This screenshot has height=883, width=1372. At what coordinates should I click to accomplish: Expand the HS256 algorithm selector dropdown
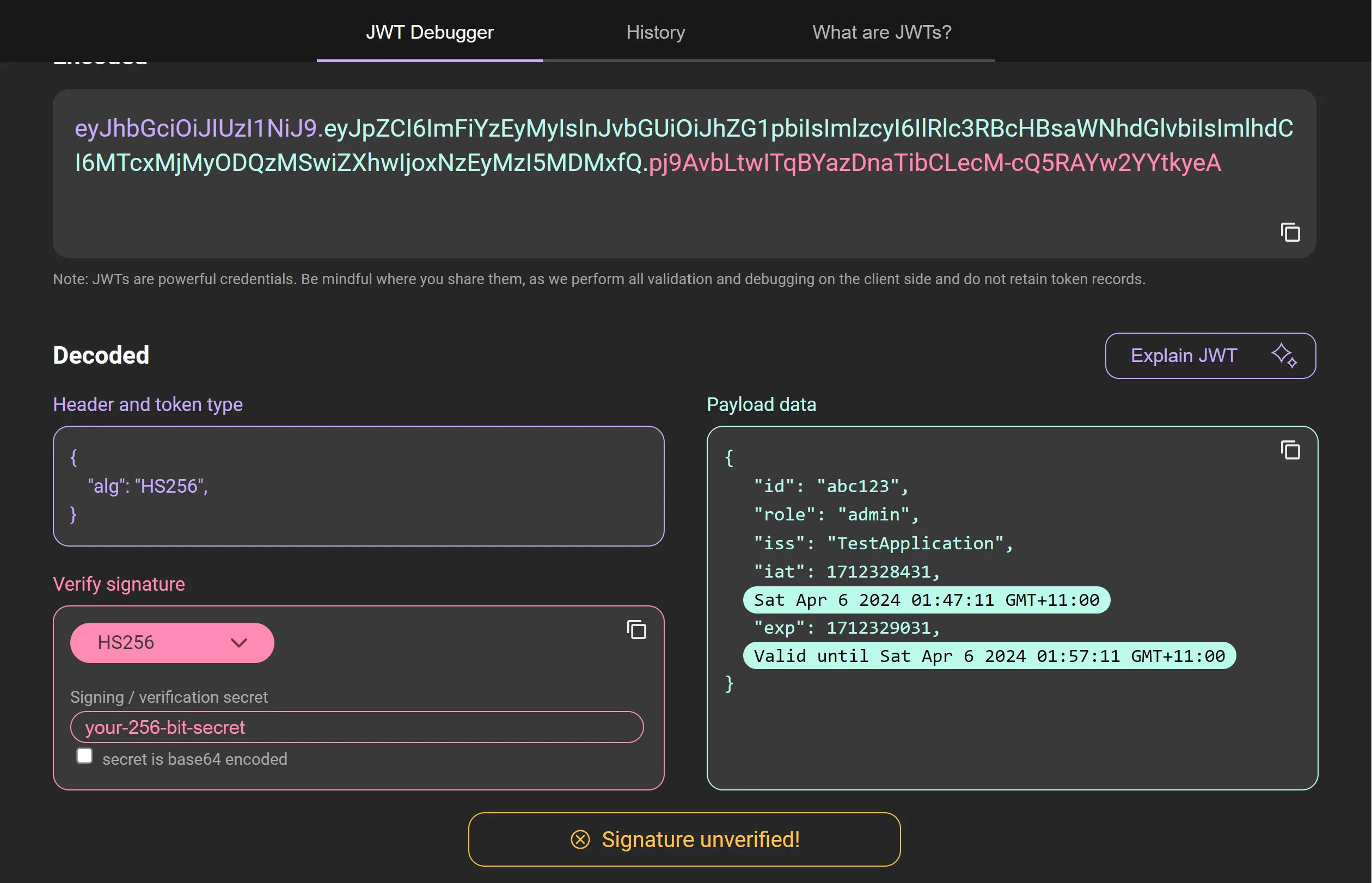pos(171,642)
